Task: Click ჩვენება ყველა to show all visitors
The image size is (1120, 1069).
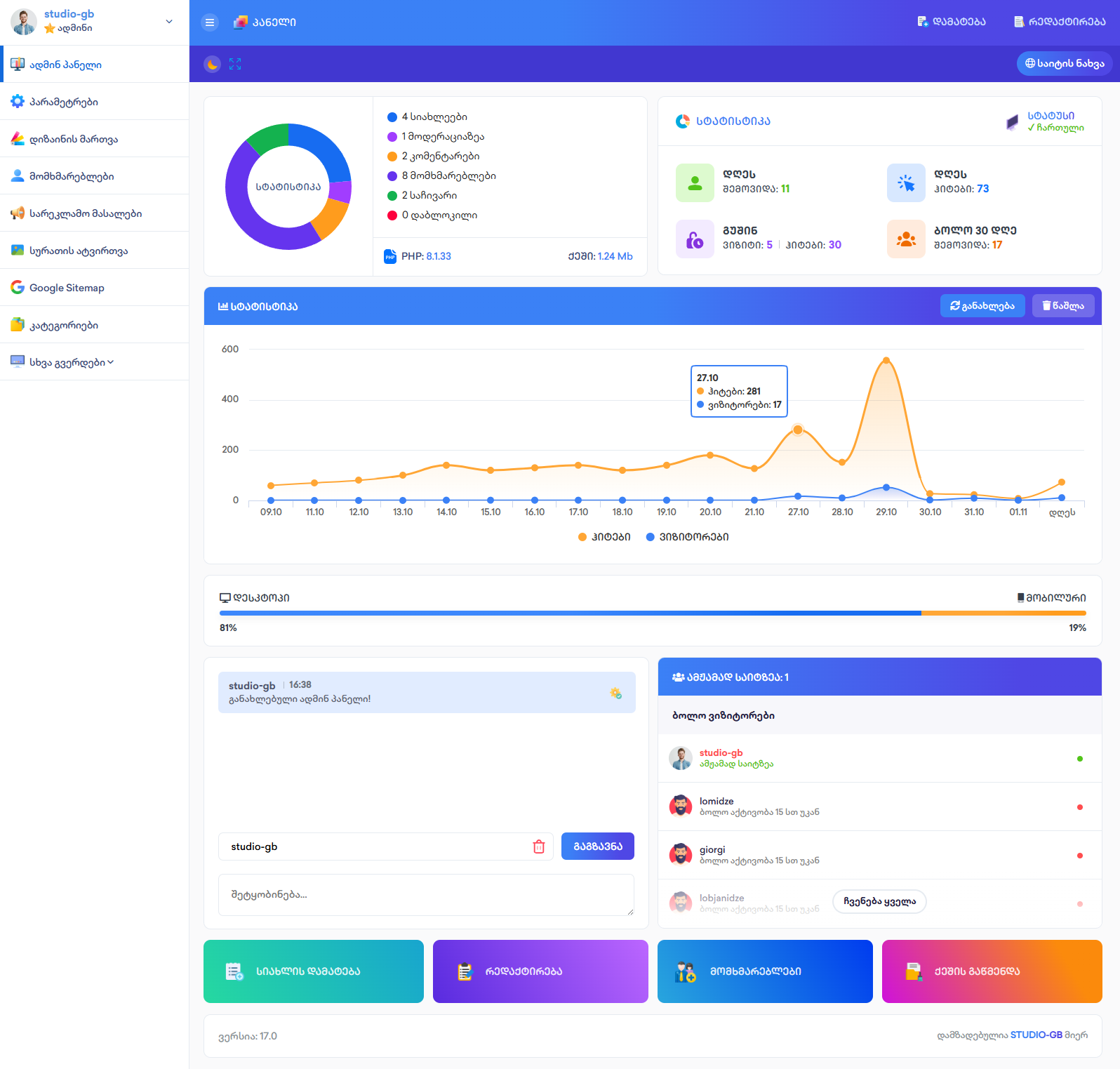Action: (x=879, y=901)
